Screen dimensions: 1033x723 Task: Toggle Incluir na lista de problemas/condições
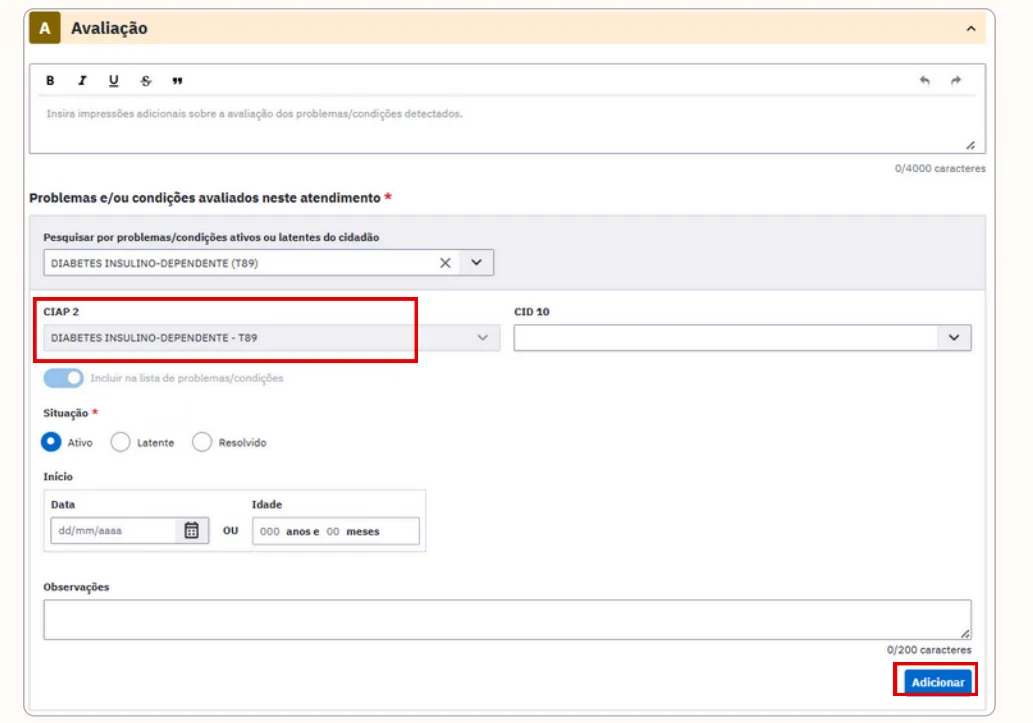pyautogui.click(x=63, y=378)
